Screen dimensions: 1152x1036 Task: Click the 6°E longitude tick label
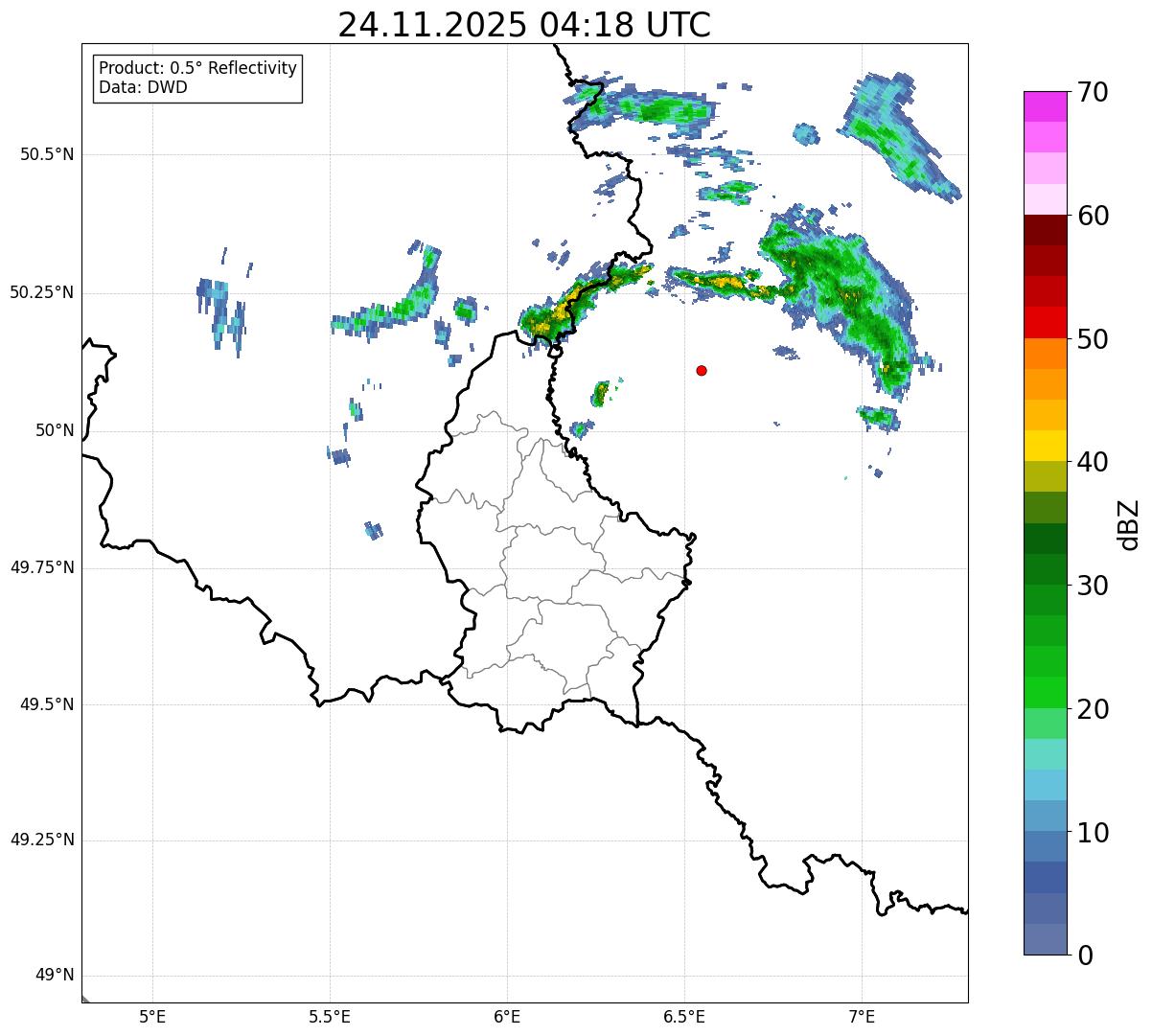pos(507,1017)
